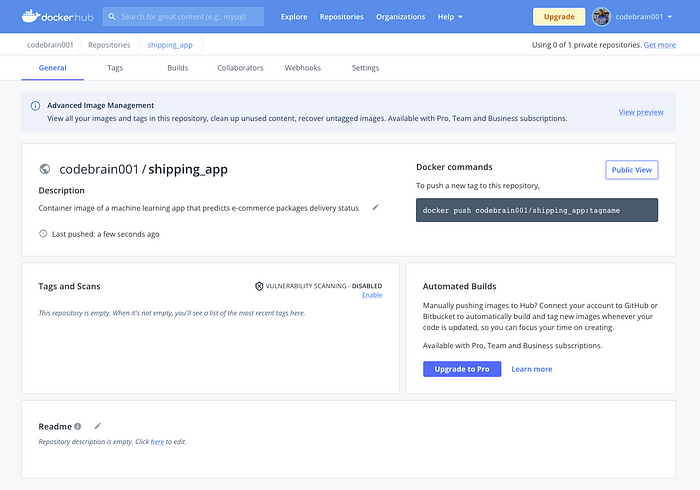
Task: Switch to the General tab
Action: tap(53, 68)
